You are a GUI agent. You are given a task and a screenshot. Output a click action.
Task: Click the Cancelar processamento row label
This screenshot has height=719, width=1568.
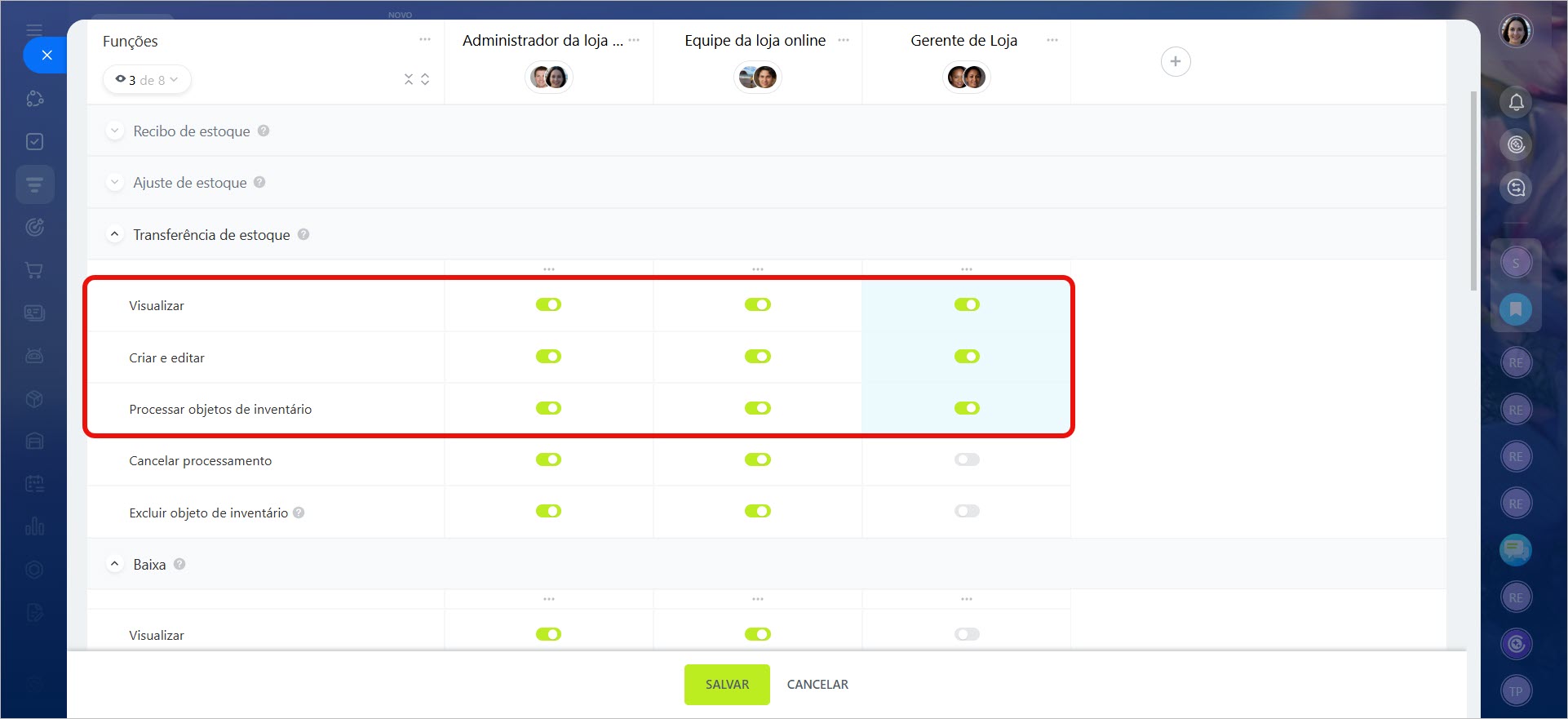[x=201, y=461]
